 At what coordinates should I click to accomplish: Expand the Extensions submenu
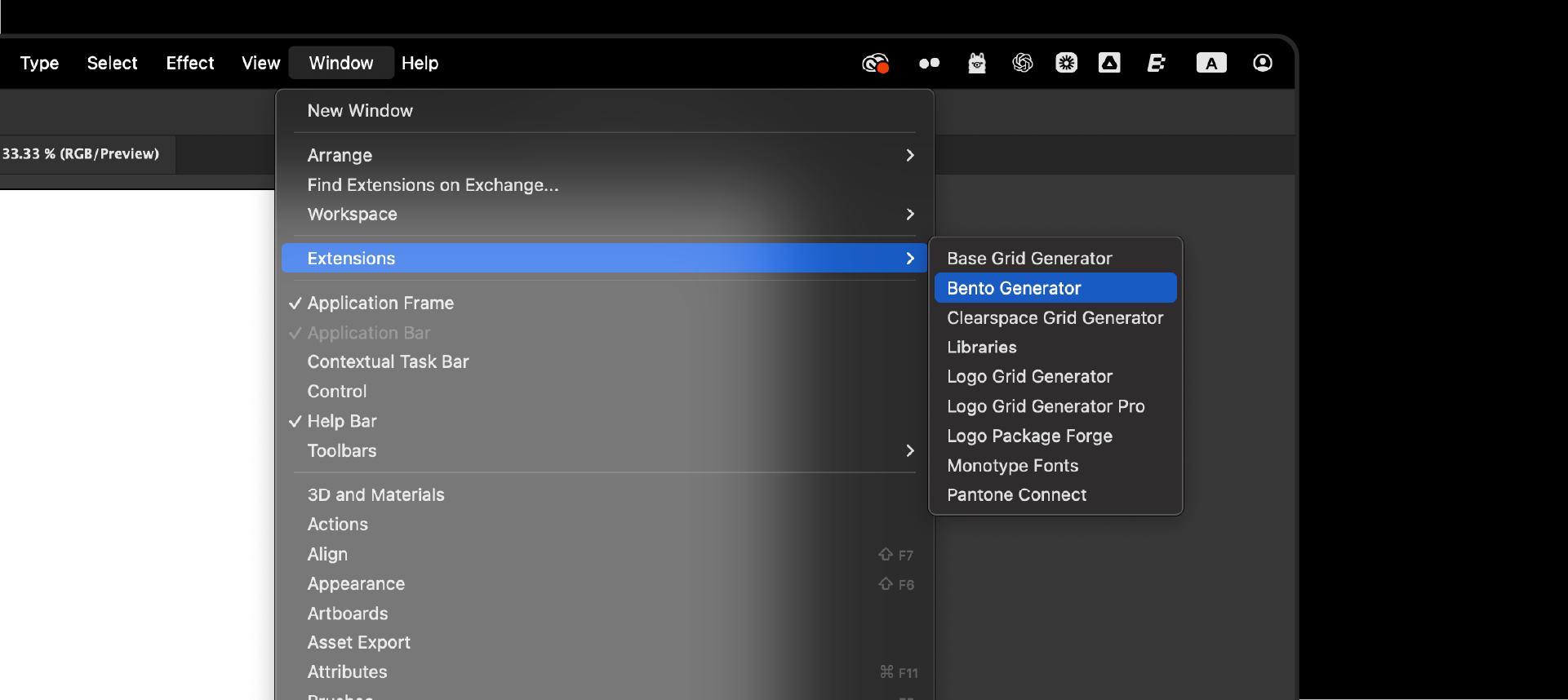point(604,258)
